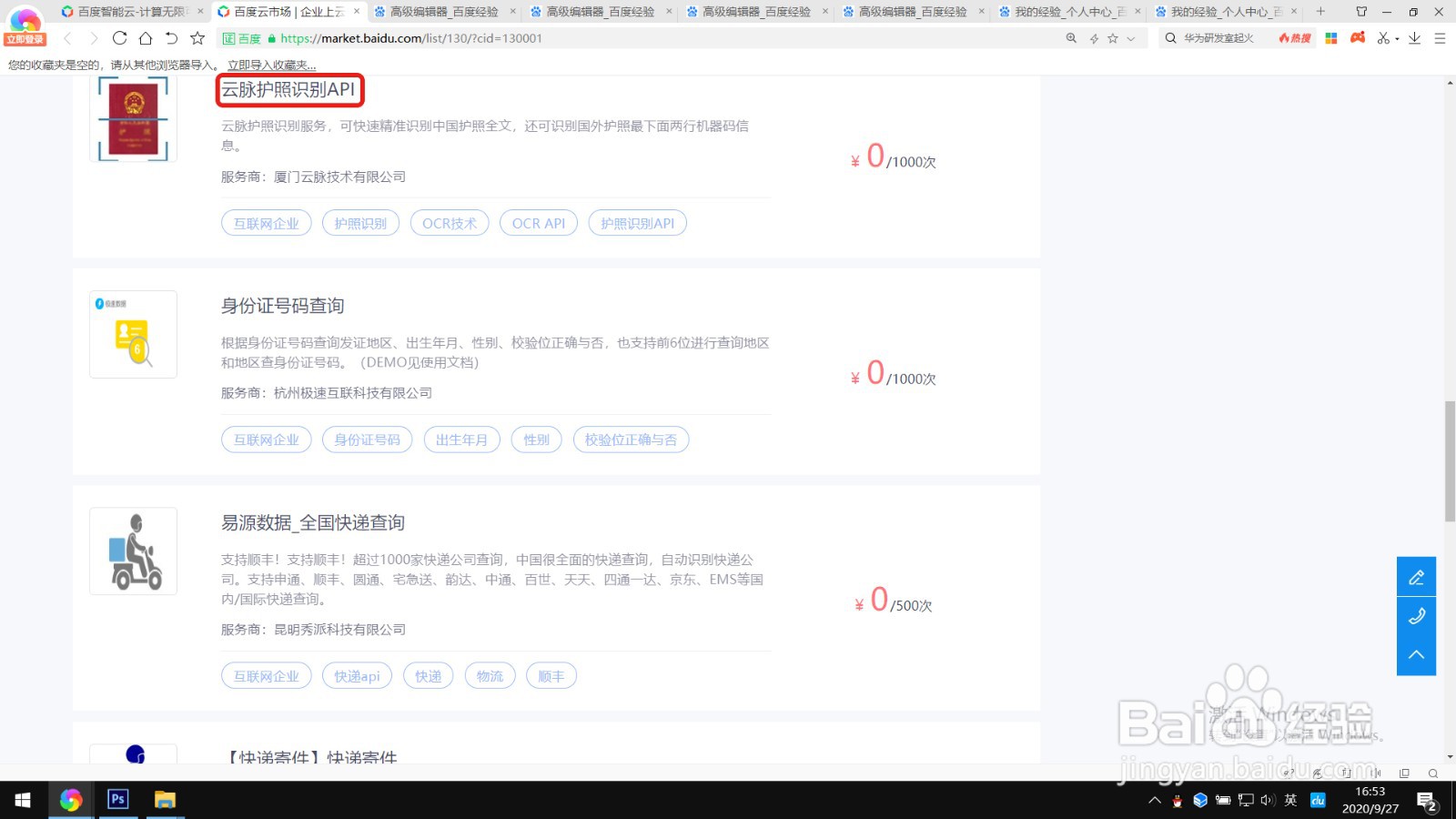The width and height of the screenshot is (1456, 819).
Task: Click 服务商：厦门云脉技术有限公司 text
Action: click(313, 177)
